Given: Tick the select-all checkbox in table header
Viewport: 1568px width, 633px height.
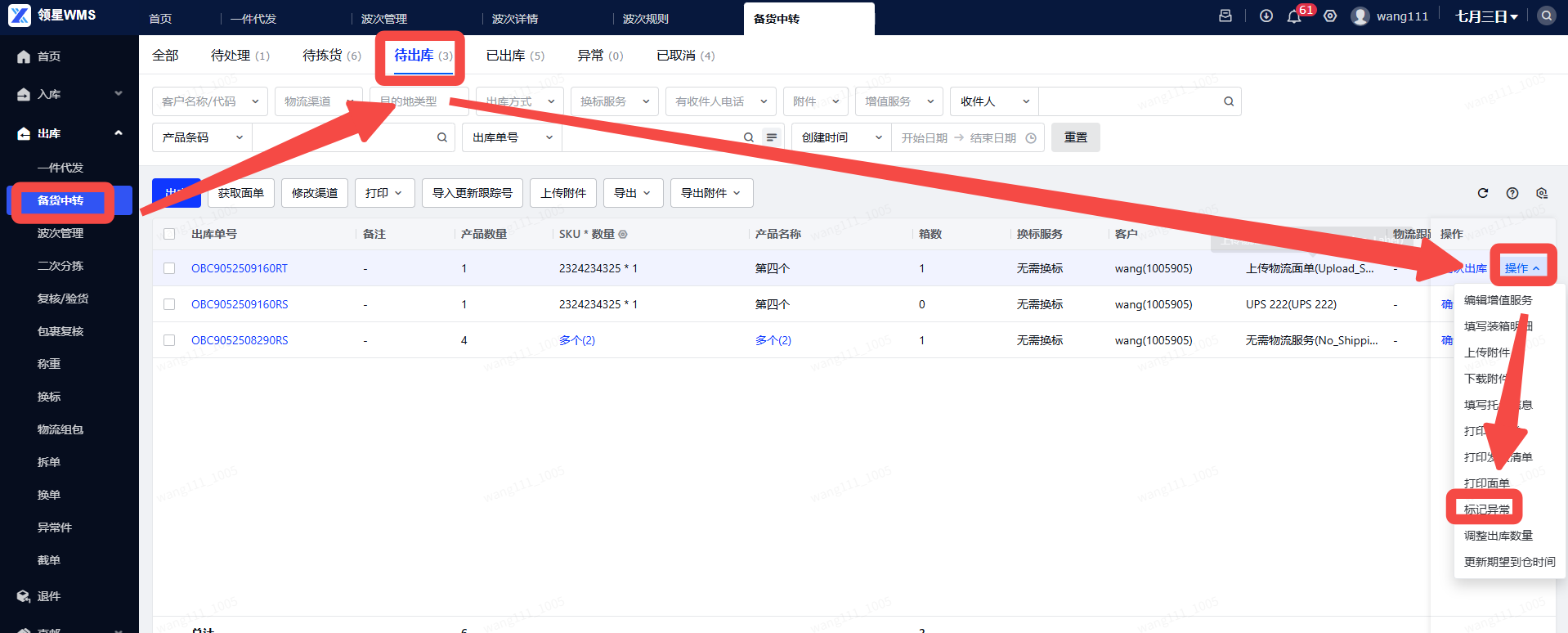Looking at the screenshot, I should (169, 234).
